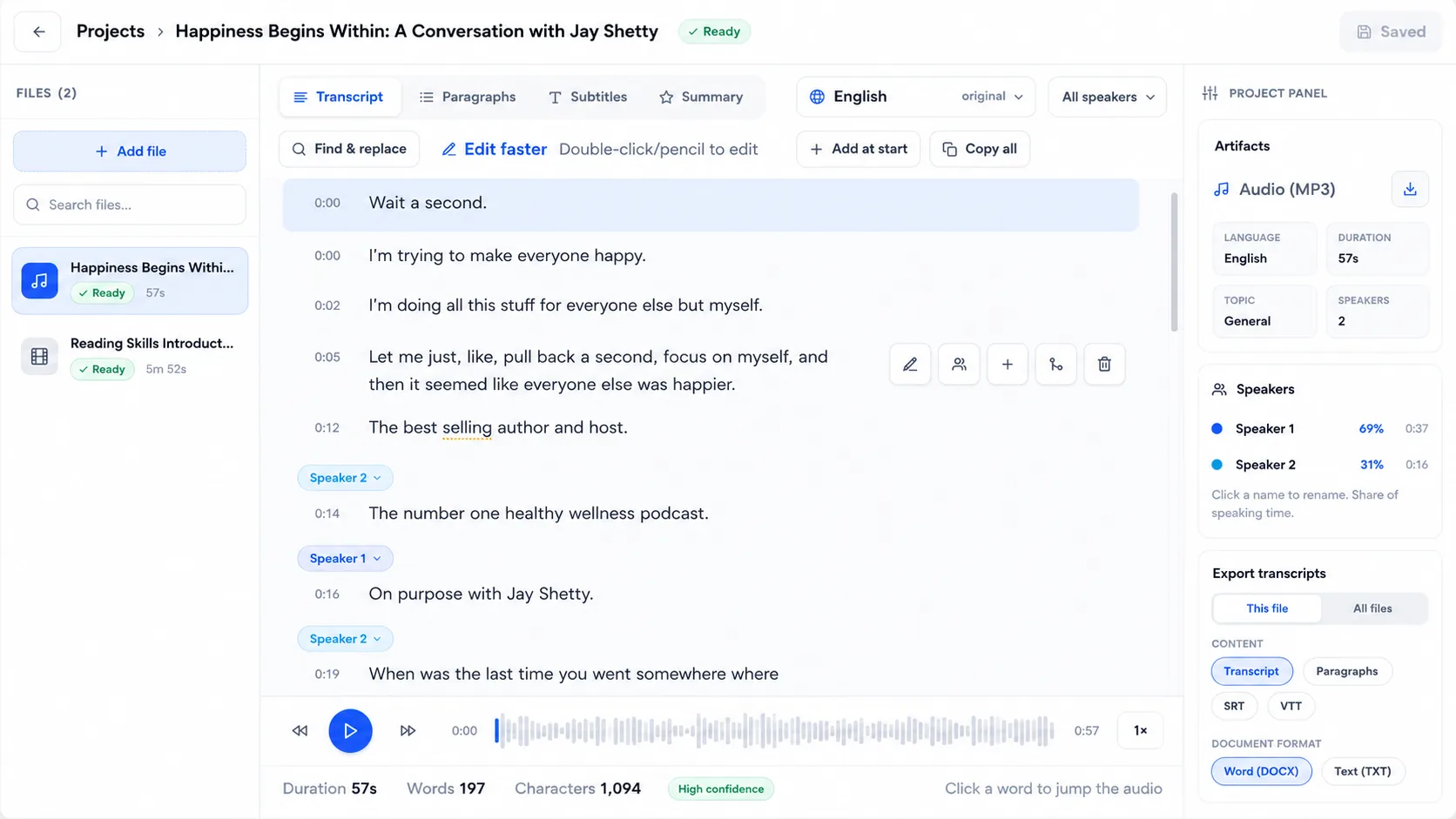1456x819 pixels.
Task: Click the Add file button
Action: [x=130, y=151]
